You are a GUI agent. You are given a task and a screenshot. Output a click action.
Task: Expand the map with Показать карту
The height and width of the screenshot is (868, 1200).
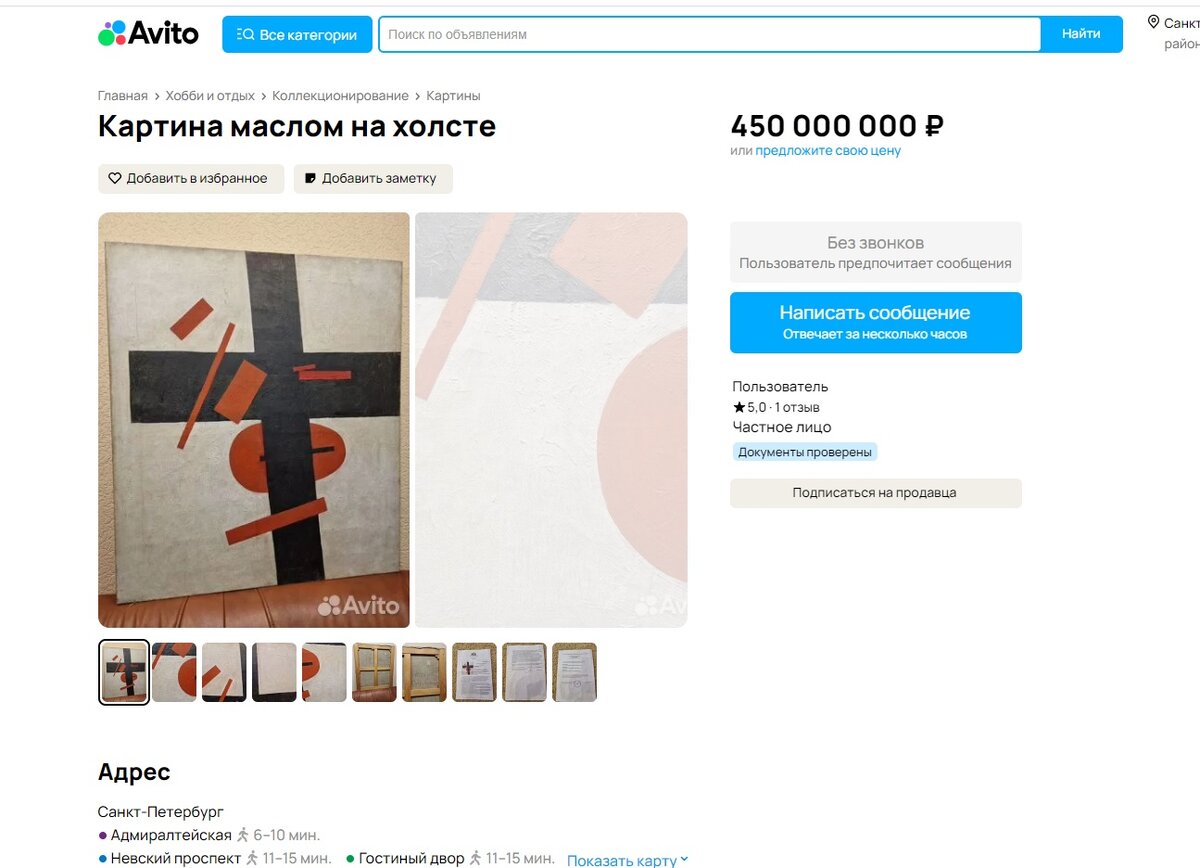(x=628, y=860)
